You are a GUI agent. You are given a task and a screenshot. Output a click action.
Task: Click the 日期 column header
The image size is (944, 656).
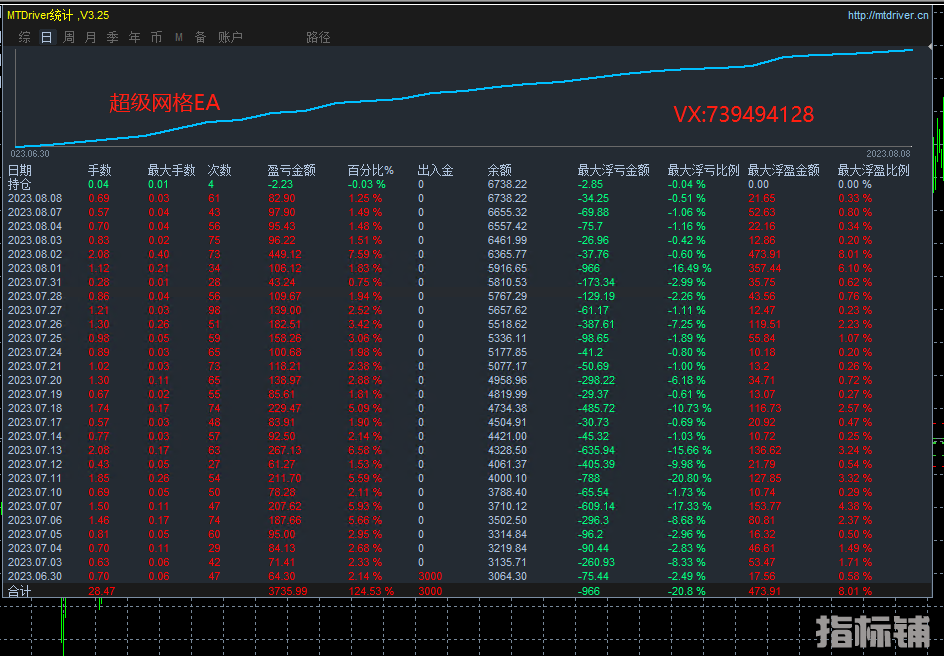click(x=20, y=170)
